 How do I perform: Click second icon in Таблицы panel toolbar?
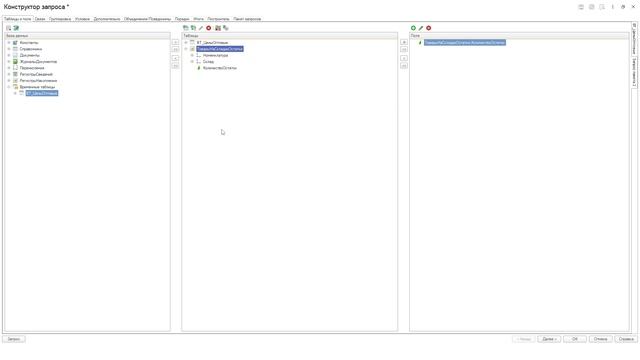click(x=193, y=28)
